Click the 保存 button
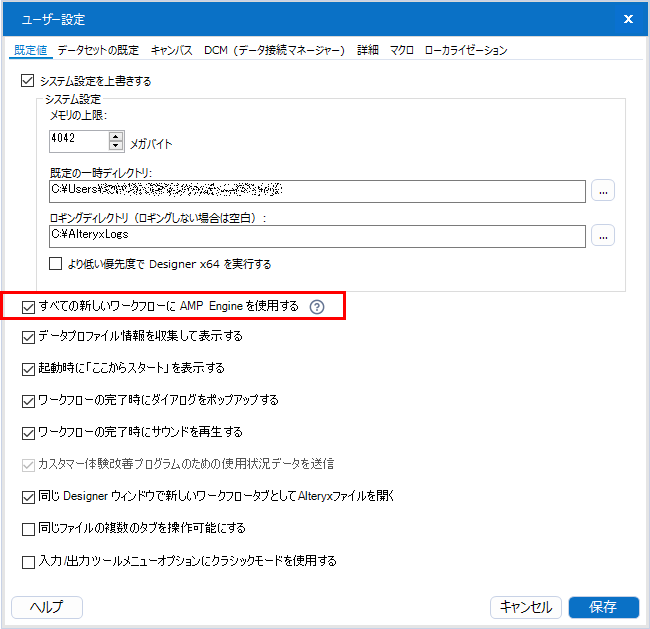This screenshot has height=629, width=650. 603,607
